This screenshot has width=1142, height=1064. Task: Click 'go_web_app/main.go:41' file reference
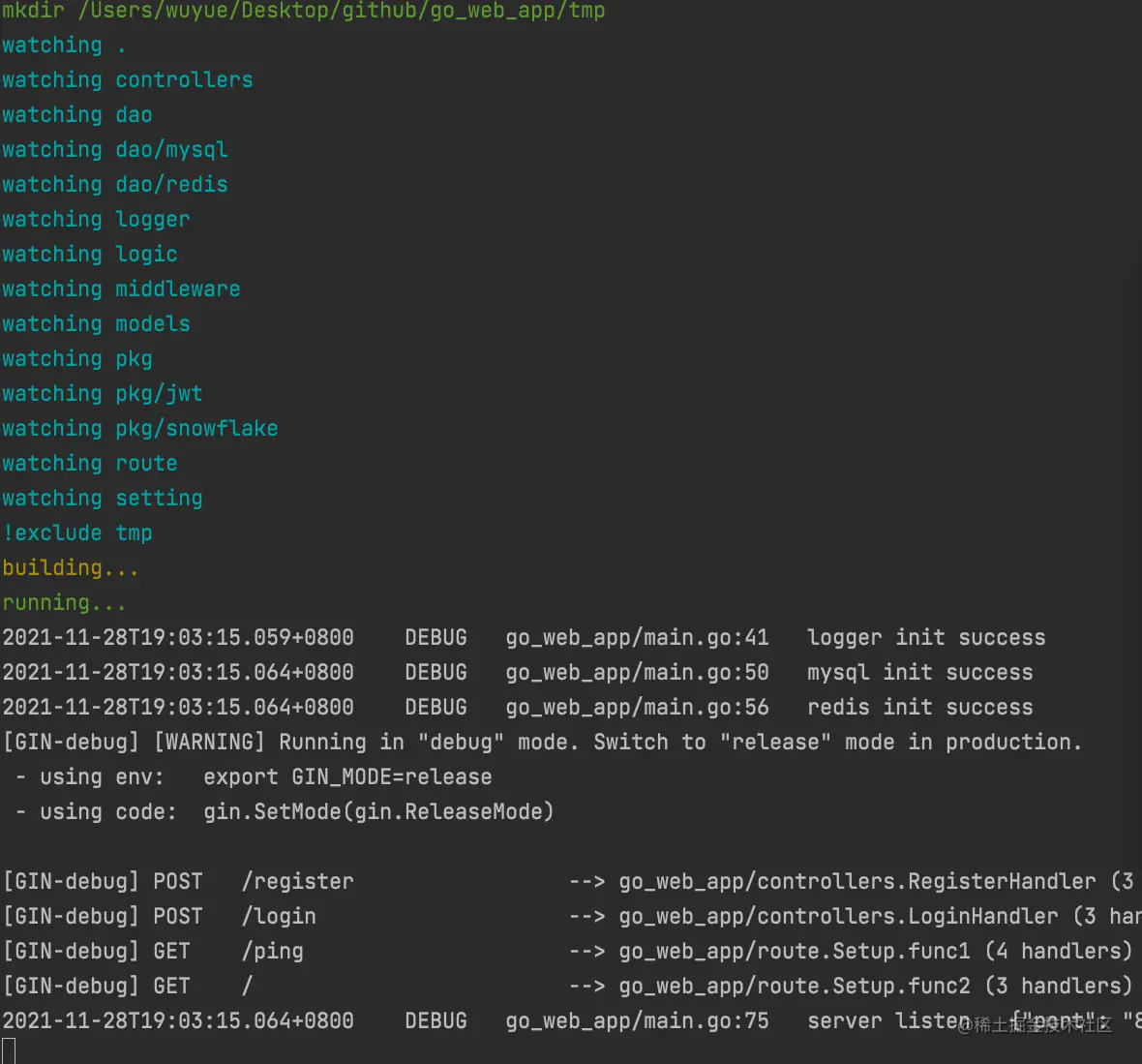pos(637,638)
